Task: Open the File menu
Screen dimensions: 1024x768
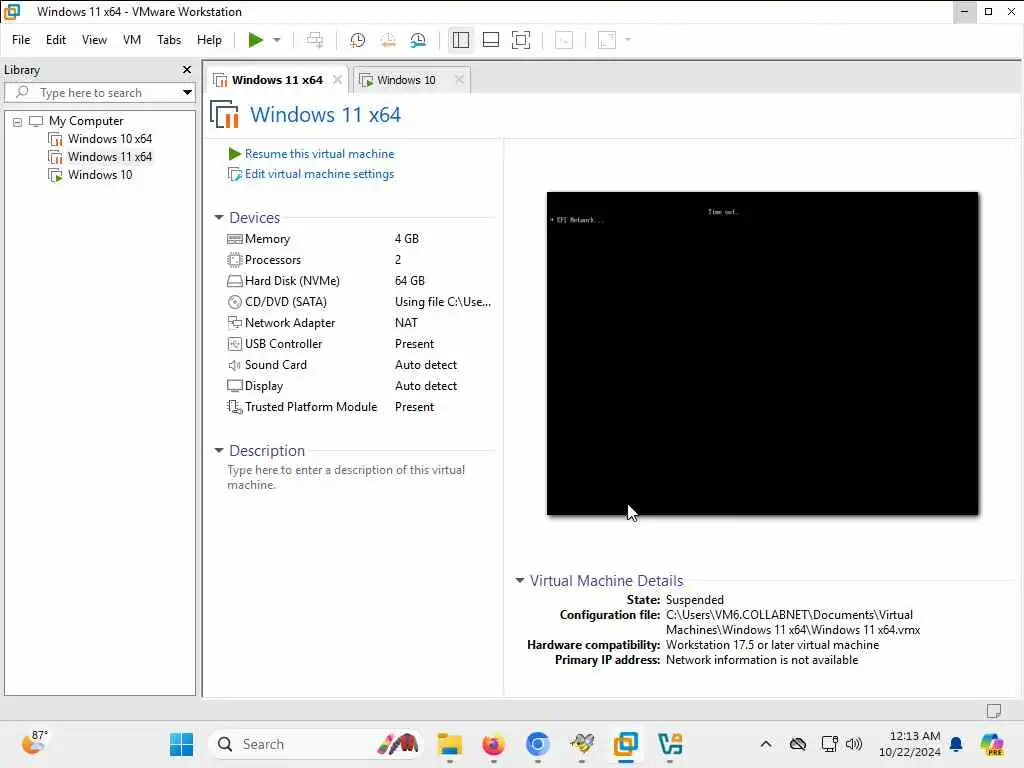Action: click(x=21, y=40)
